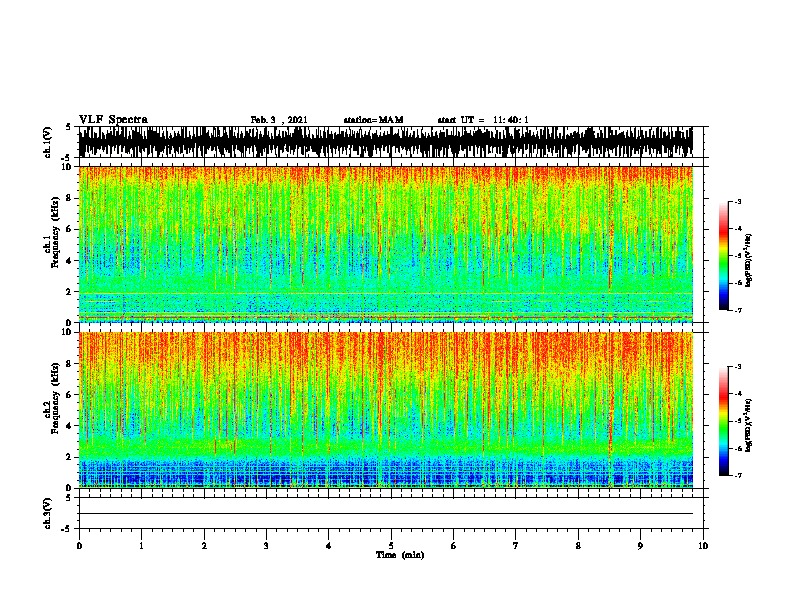792x612 pixels.
Task: Click inside the ch.1 spectrogram panel
Action: (x=386, y=244)
